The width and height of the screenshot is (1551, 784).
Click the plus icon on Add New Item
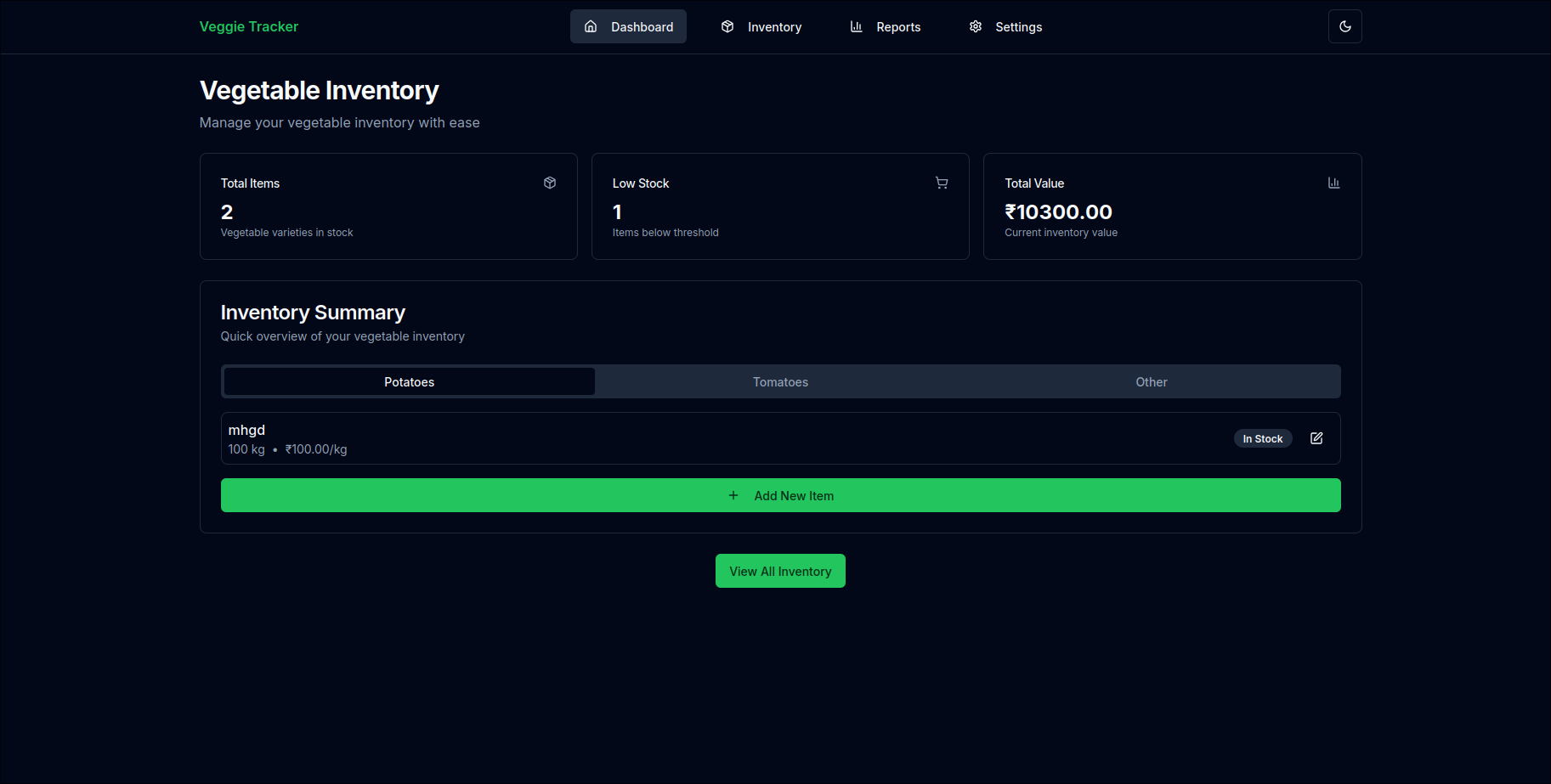[x=733, y=495]
